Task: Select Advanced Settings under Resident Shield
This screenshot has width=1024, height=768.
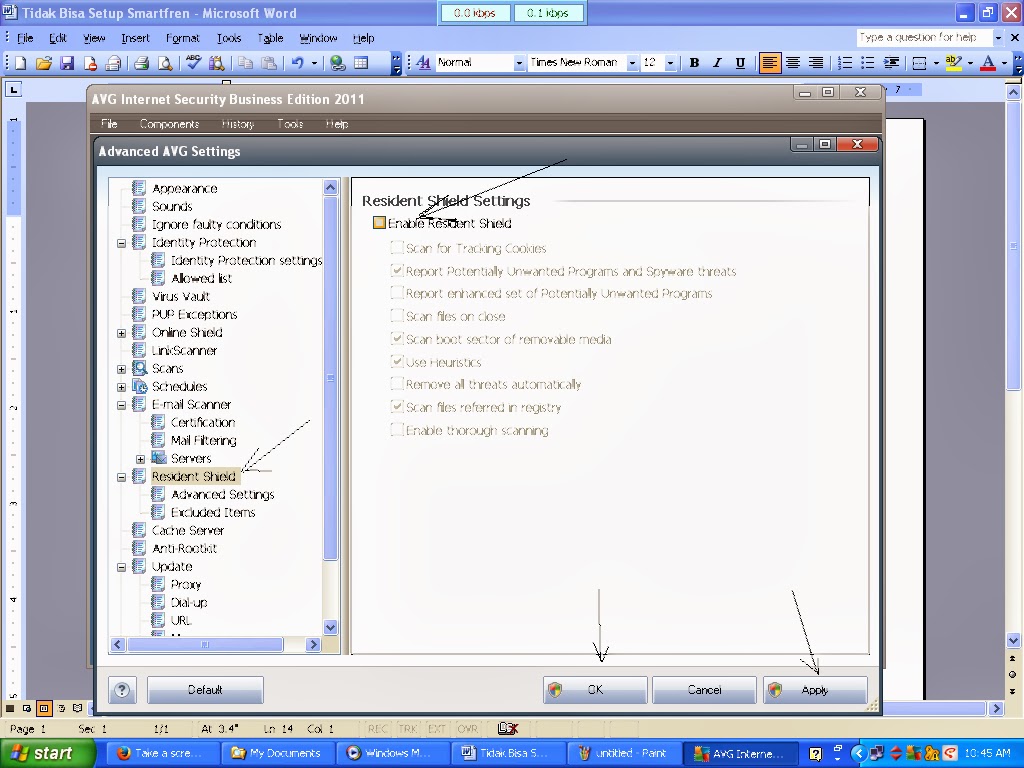Action: coord(222,494)
